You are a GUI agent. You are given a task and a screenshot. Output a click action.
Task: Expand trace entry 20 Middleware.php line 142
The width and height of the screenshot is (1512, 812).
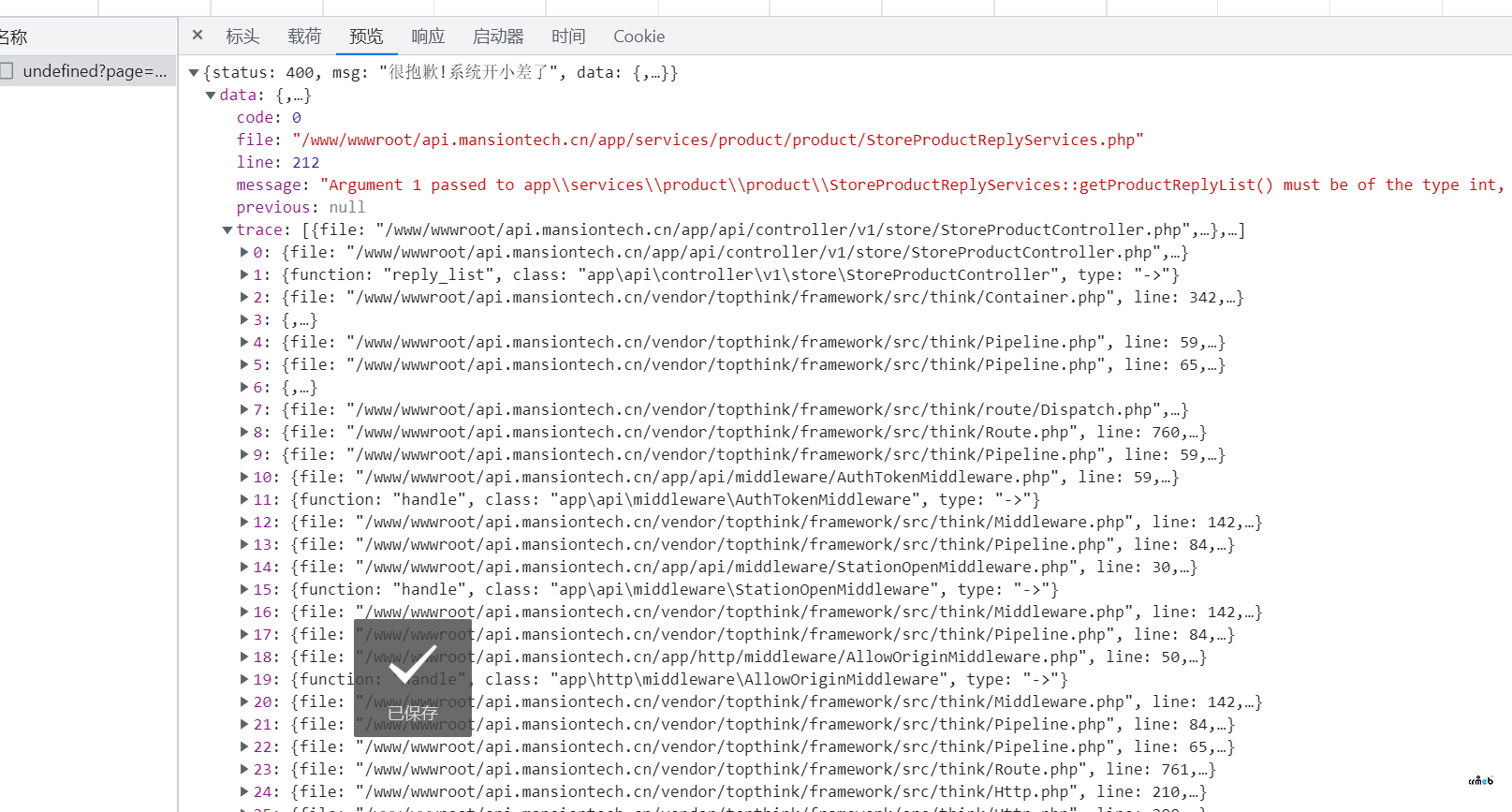(x=244, y=701)
